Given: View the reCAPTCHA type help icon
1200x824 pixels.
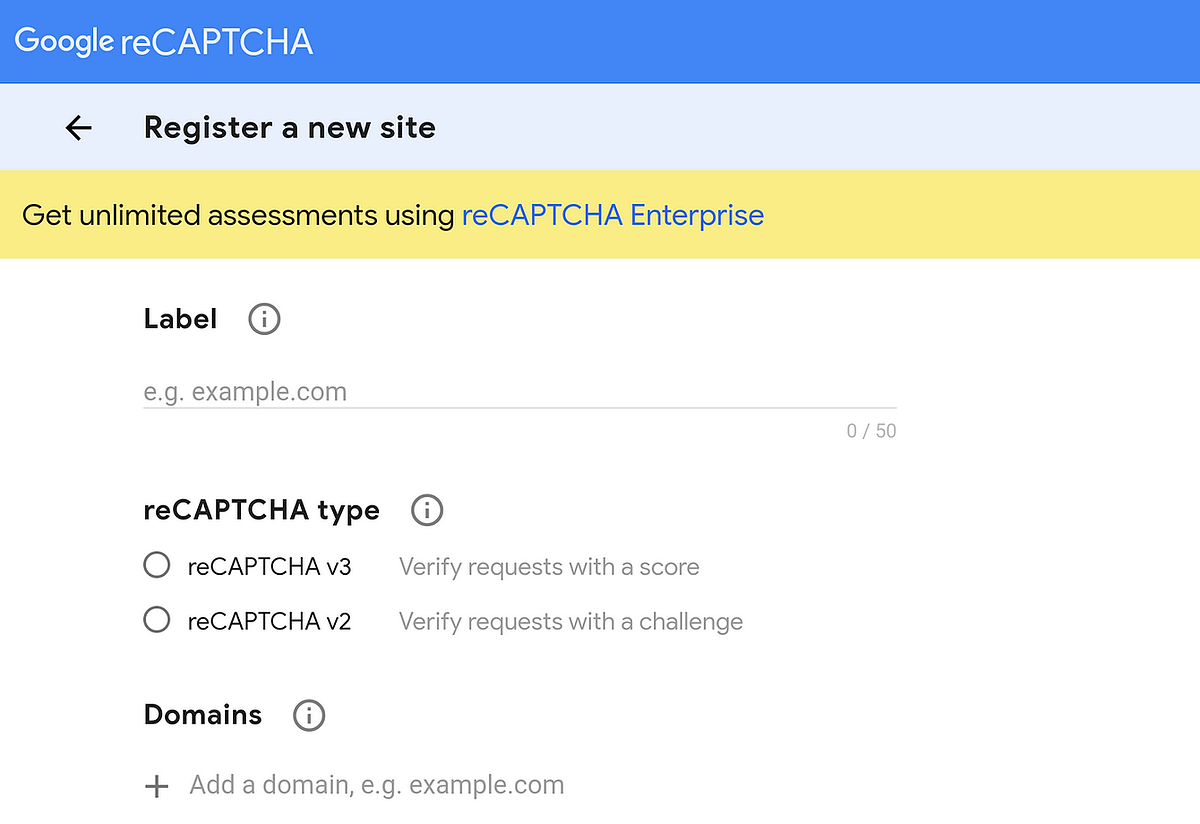Looking at the screenshot, I should pos(426,510).
